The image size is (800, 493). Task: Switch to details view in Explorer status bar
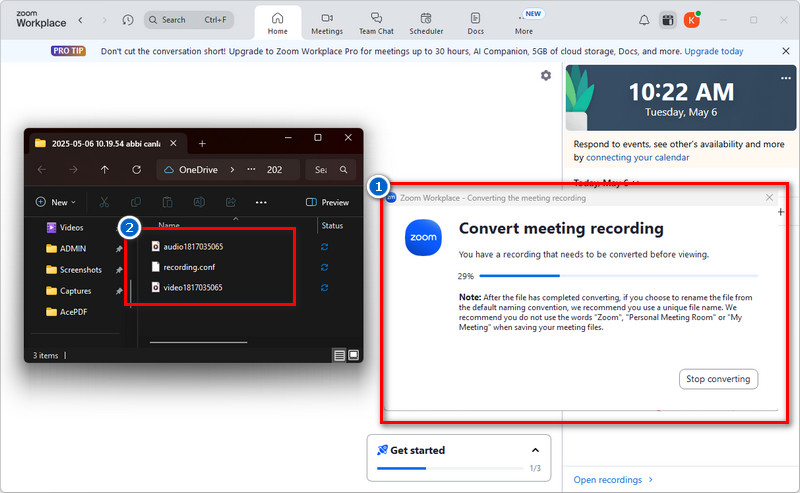coord(339,355)
